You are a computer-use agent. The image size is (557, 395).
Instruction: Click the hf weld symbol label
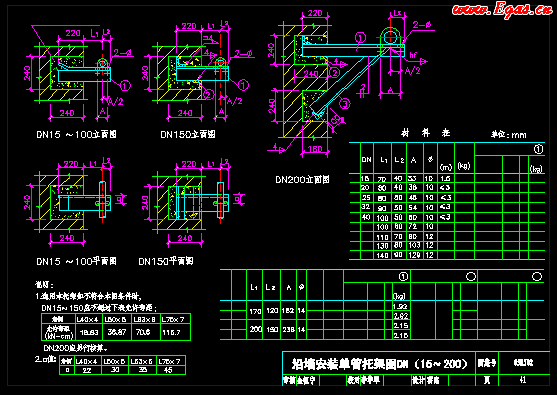coord(413,55)
